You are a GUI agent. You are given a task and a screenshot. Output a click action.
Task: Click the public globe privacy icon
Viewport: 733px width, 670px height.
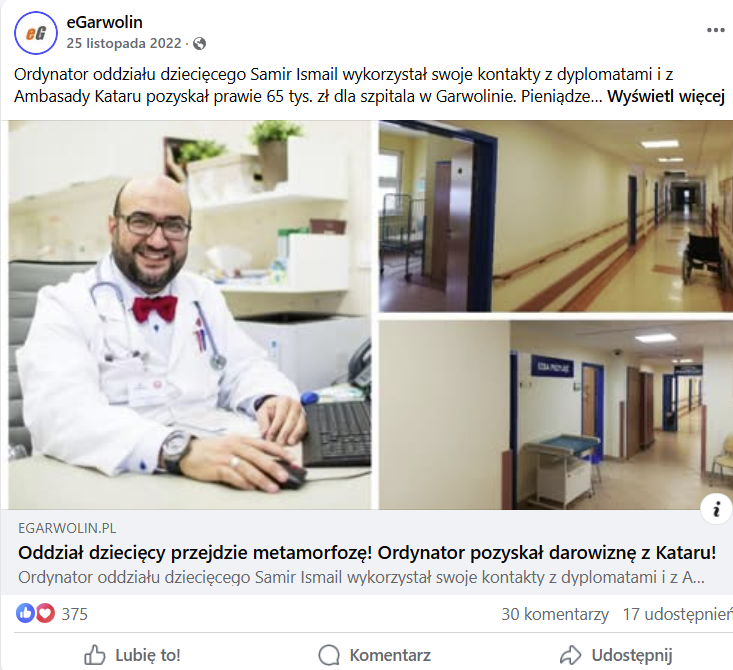click(200, 43)
